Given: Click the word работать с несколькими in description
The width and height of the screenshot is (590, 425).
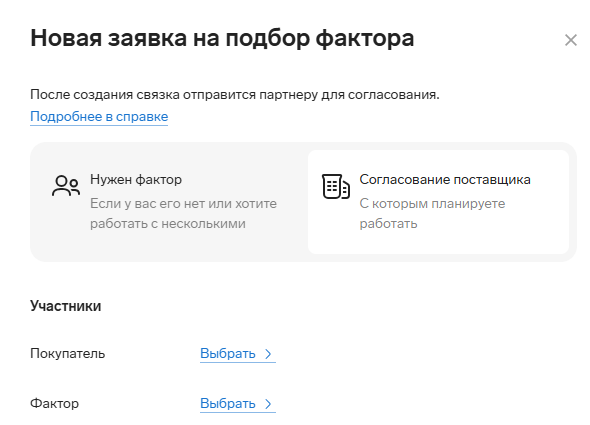Looking at the screenshot, I should pos(167,224).
